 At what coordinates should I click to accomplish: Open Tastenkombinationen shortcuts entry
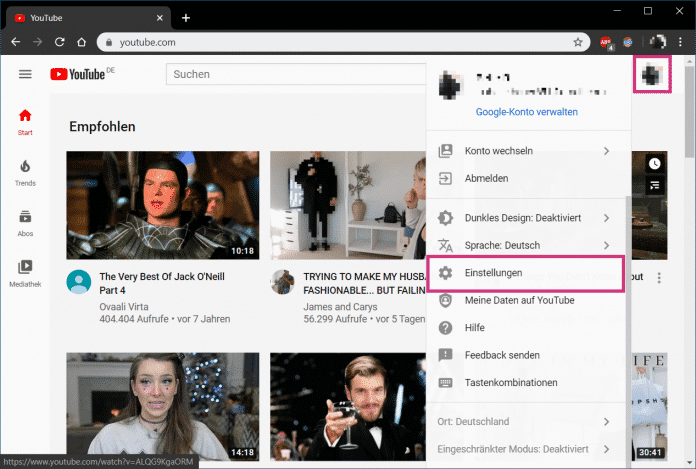click(511, 382)
